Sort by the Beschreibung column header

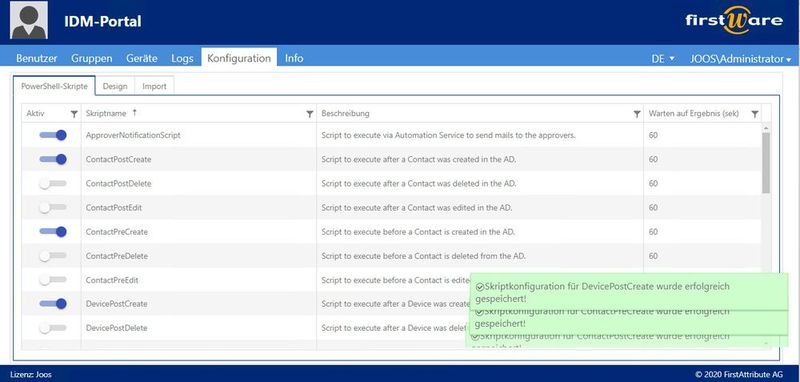(x=345, y=113)
